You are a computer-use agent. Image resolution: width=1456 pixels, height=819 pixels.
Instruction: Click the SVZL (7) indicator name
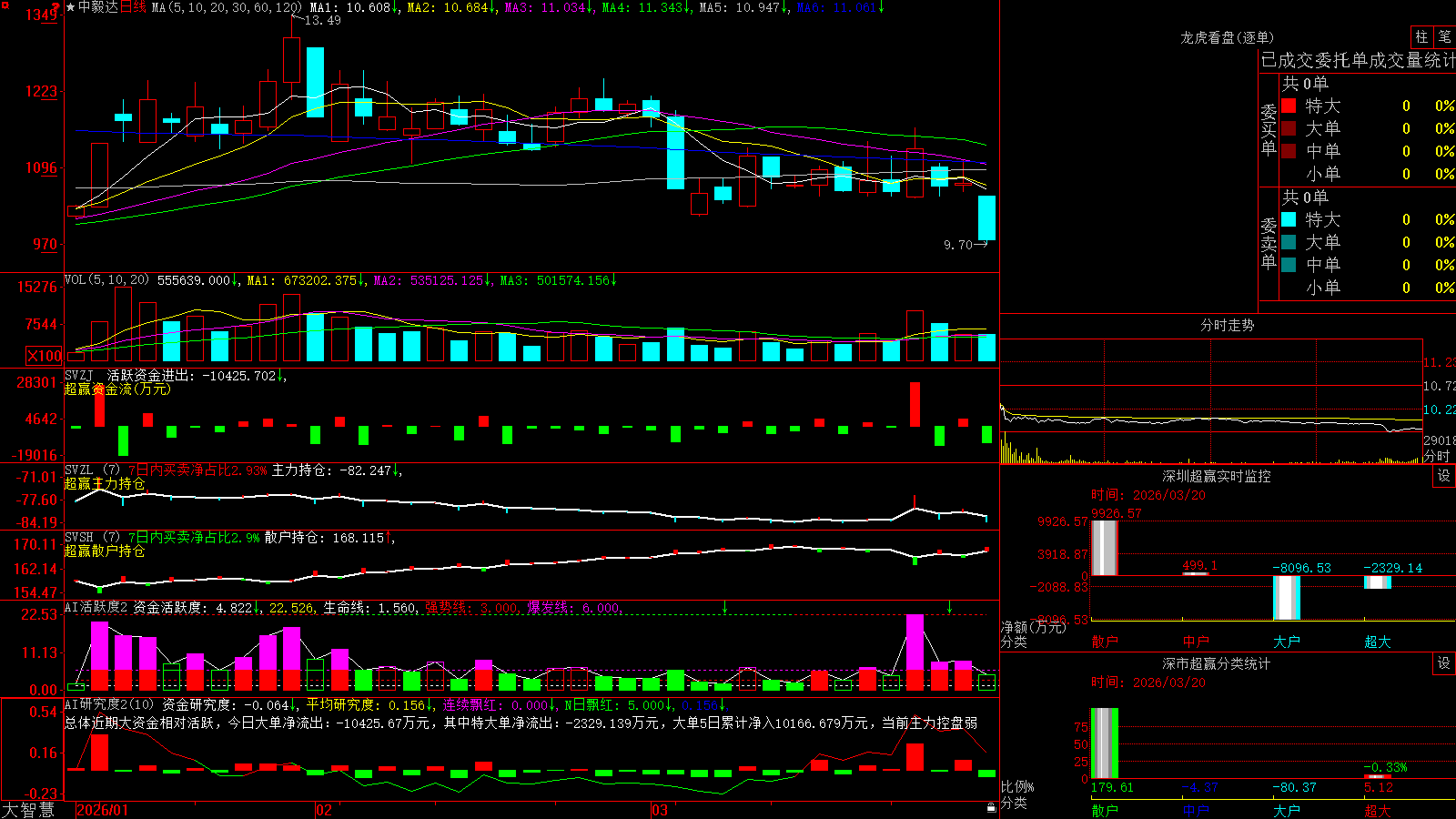coord(93,470)
